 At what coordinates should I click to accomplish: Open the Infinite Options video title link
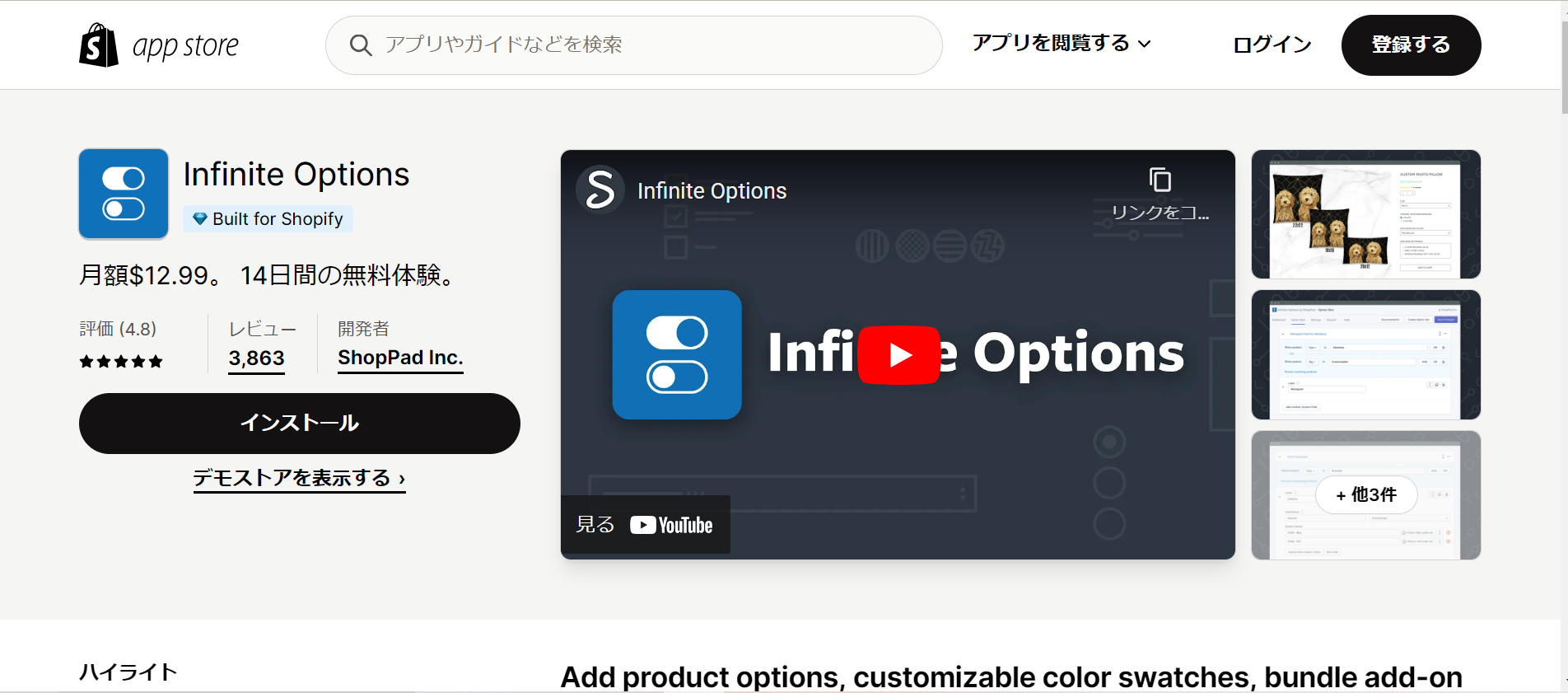coord(712,191)
